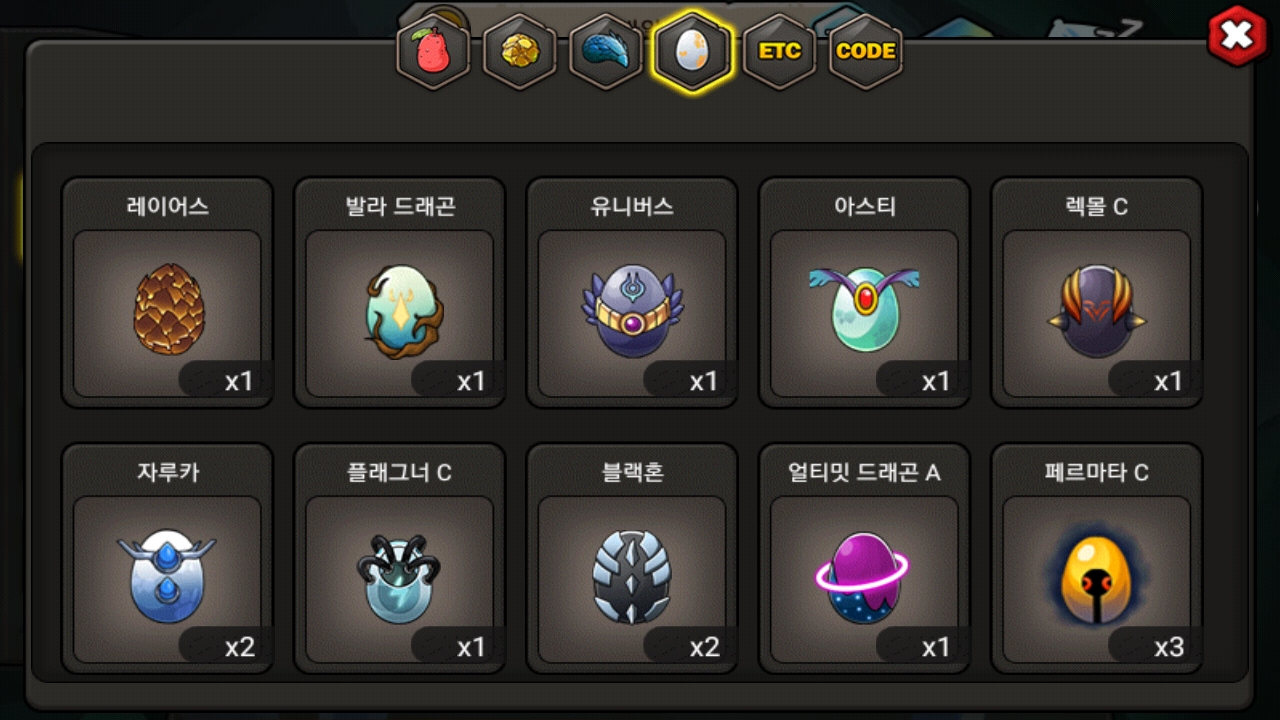Click the 블랙혼 item name label
The image size is (1280, 720).
click(632, 472)
